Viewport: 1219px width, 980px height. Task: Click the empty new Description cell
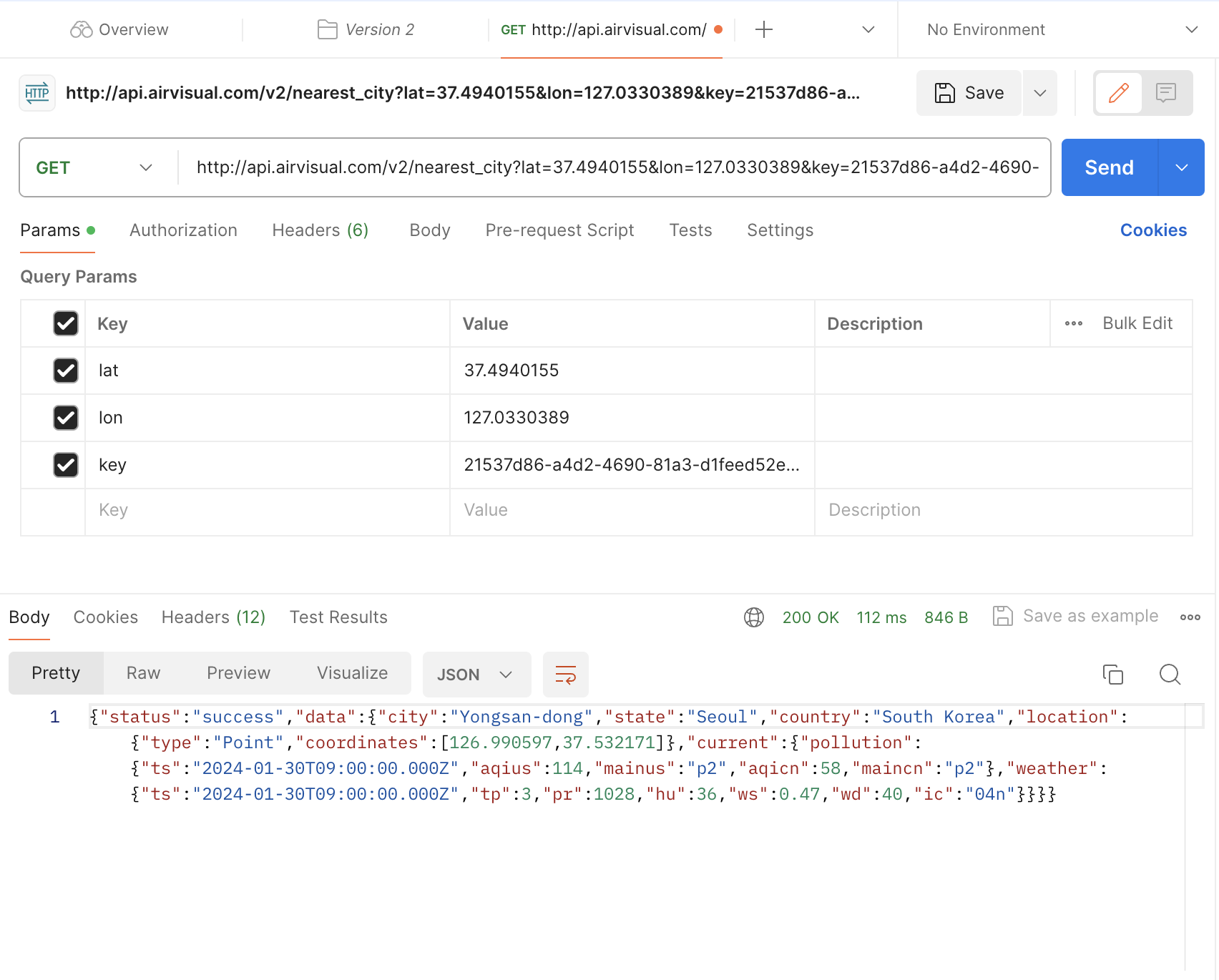1004,511
